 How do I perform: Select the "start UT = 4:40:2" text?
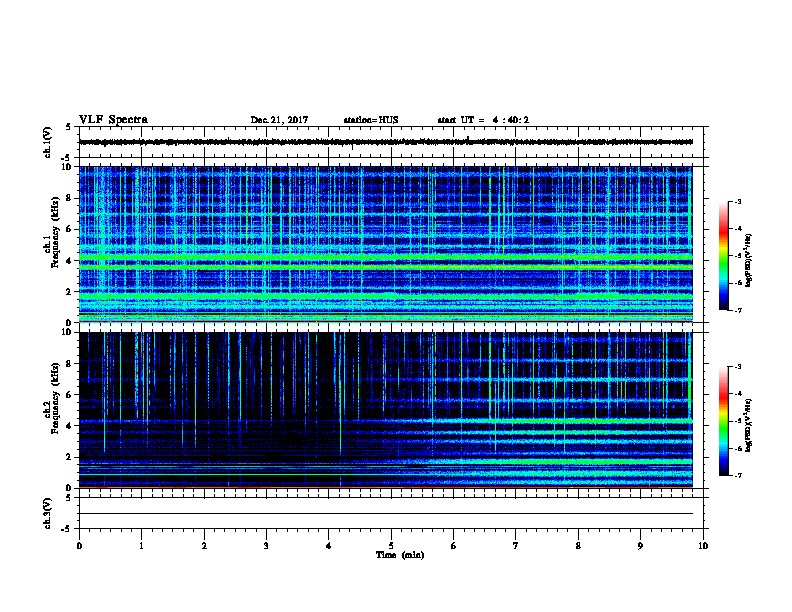pos(483,120)
